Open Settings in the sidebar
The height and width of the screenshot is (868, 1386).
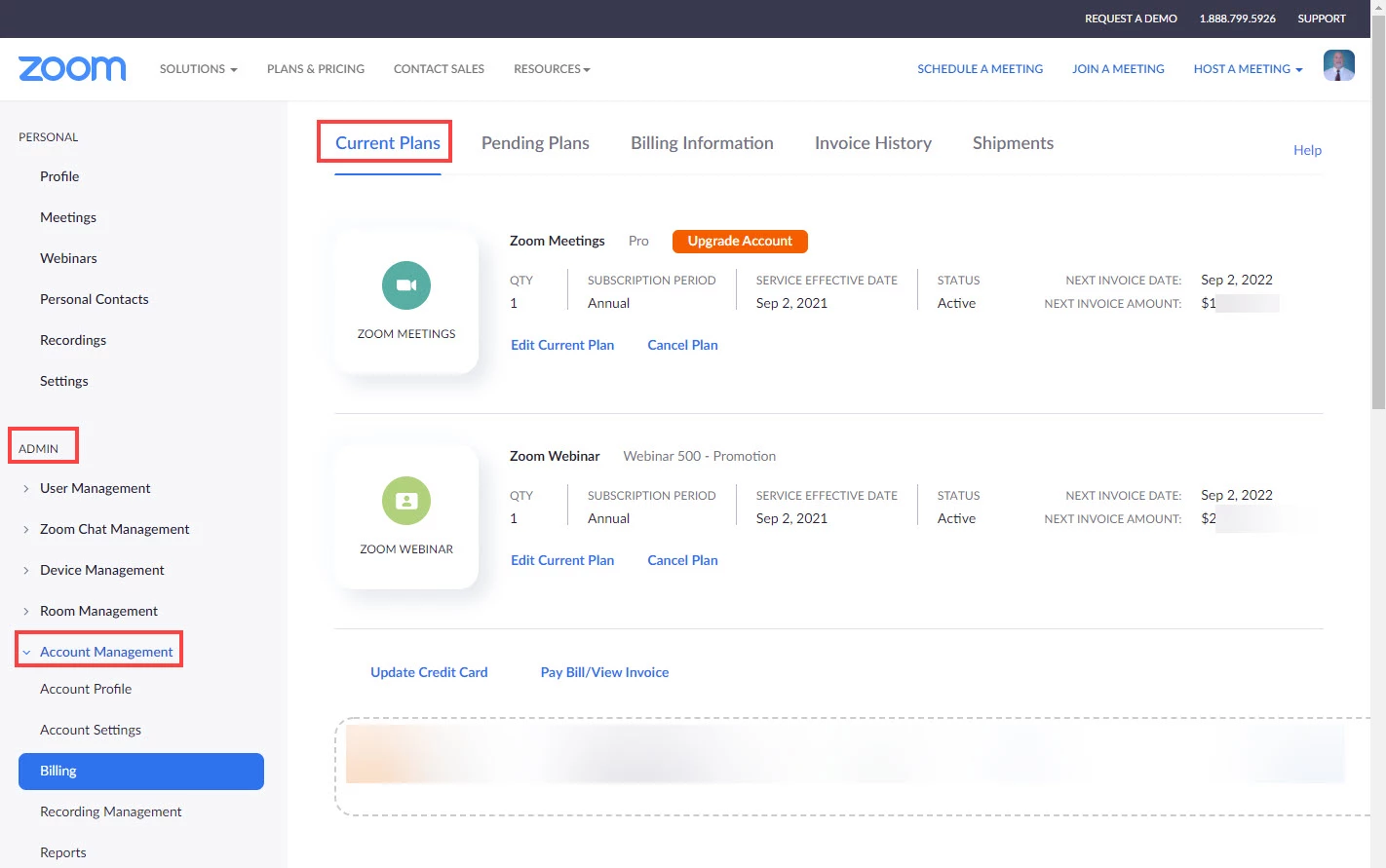pos(64,381)
